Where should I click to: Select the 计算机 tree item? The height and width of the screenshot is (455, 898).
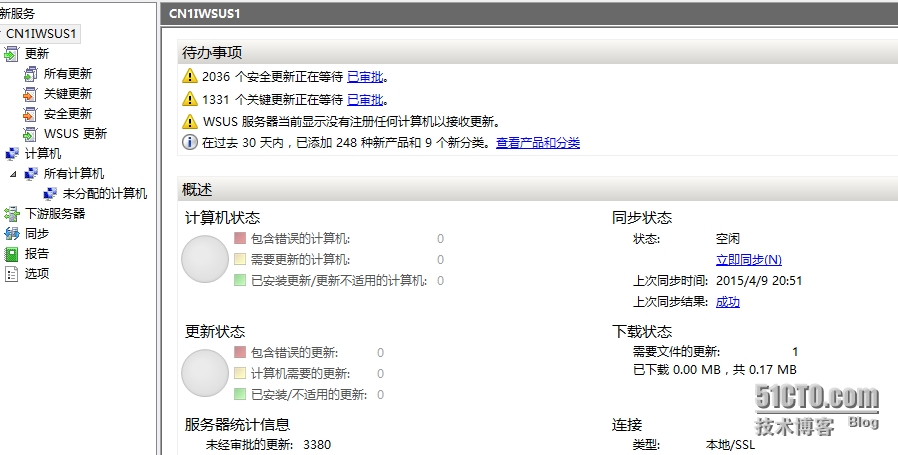(x=43, y=154)
